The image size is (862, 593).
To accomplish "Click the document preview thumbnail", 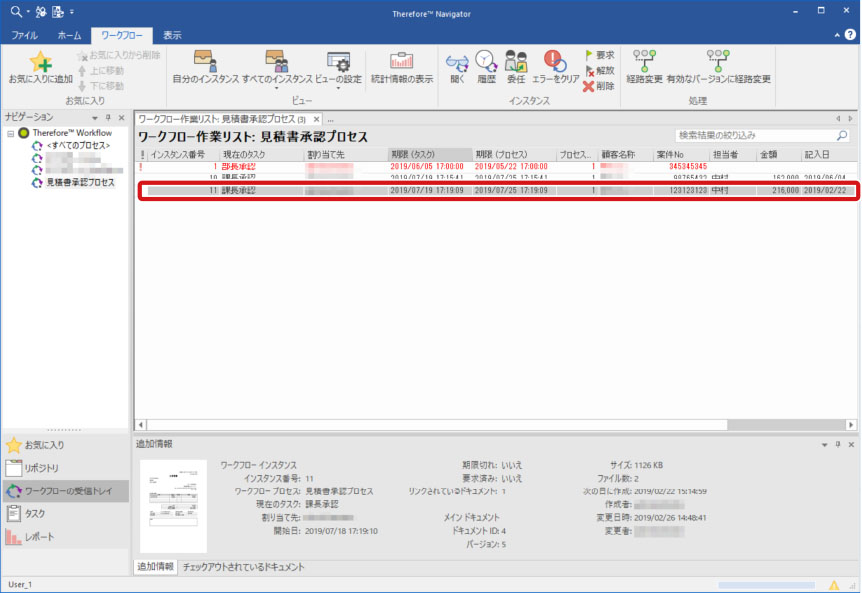I will click(x=173, y=505).
